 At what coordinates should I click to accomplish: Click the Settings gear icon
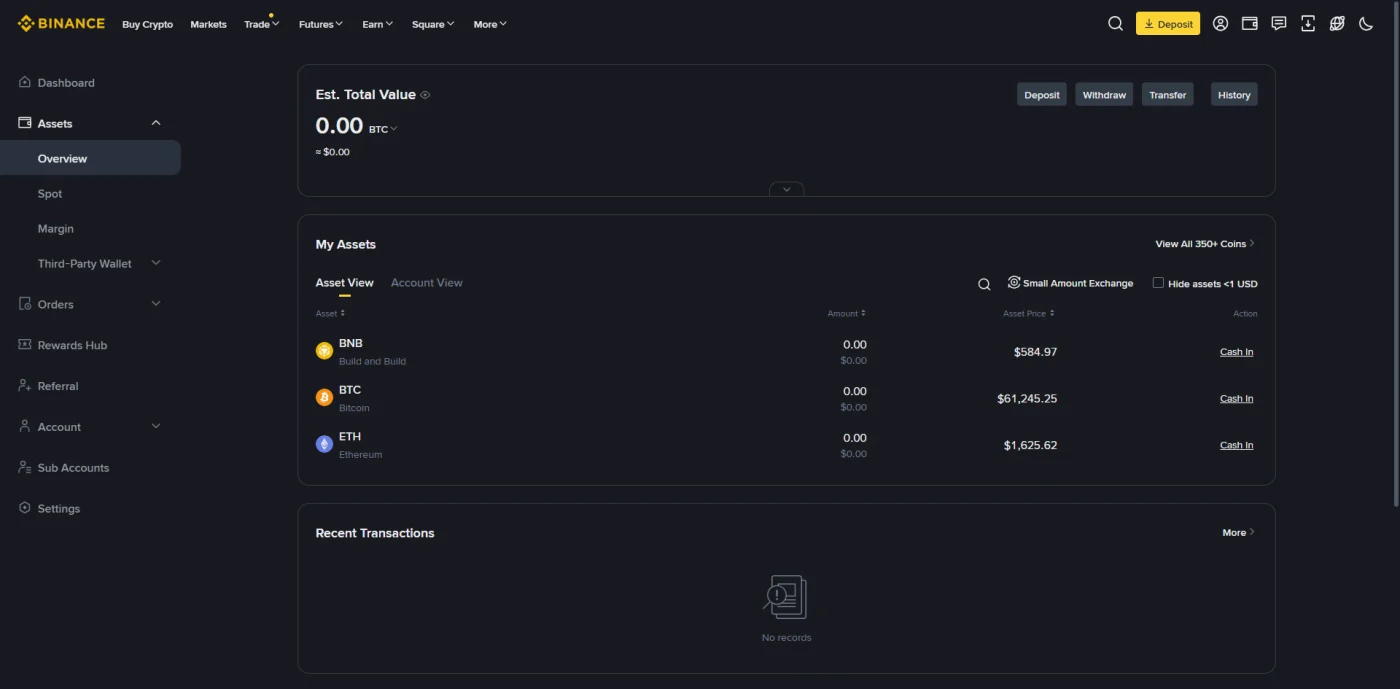pos(25,508)
